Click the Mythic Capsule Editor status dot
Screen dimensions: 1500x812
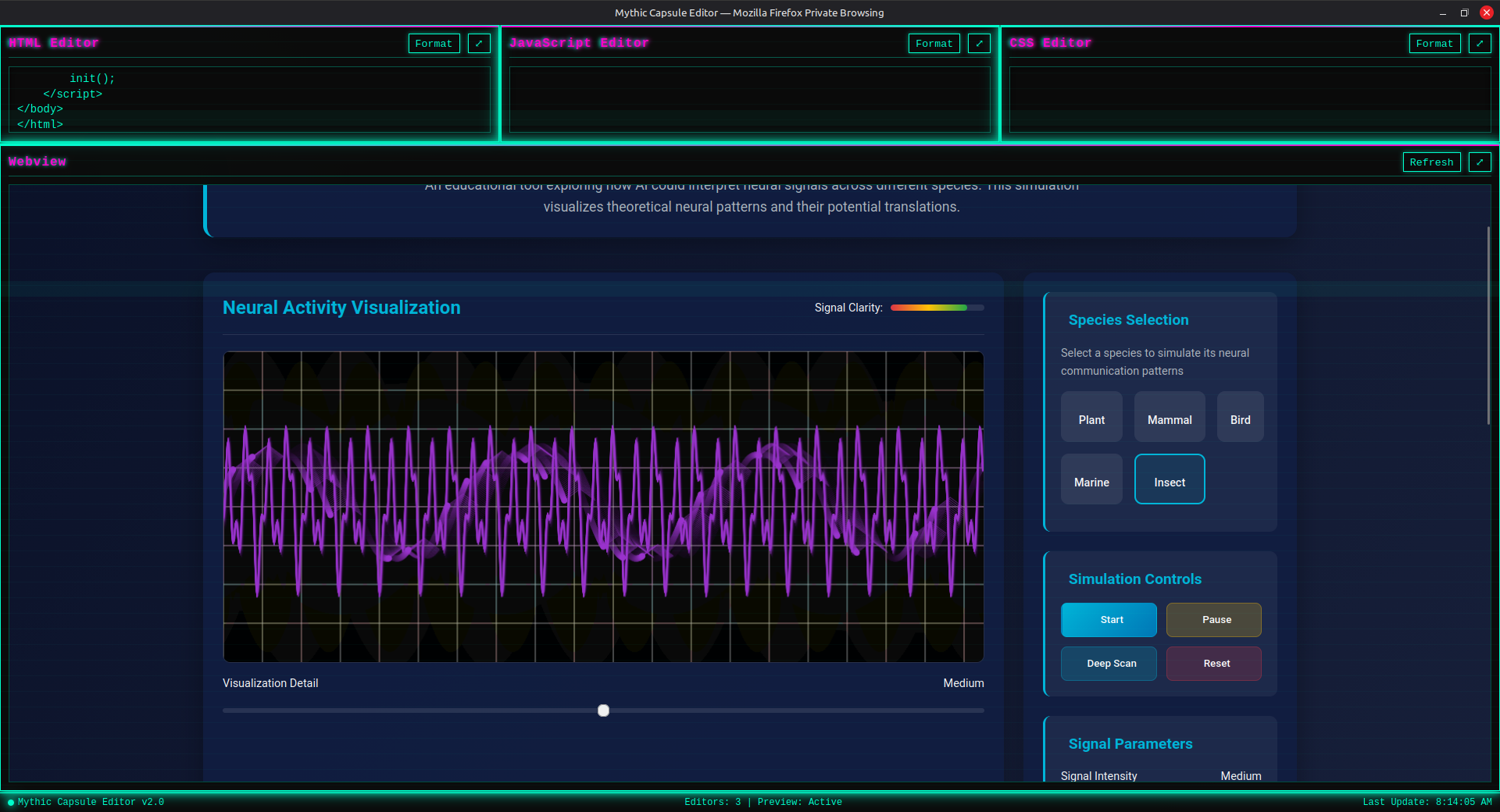[x=11, y=802]
